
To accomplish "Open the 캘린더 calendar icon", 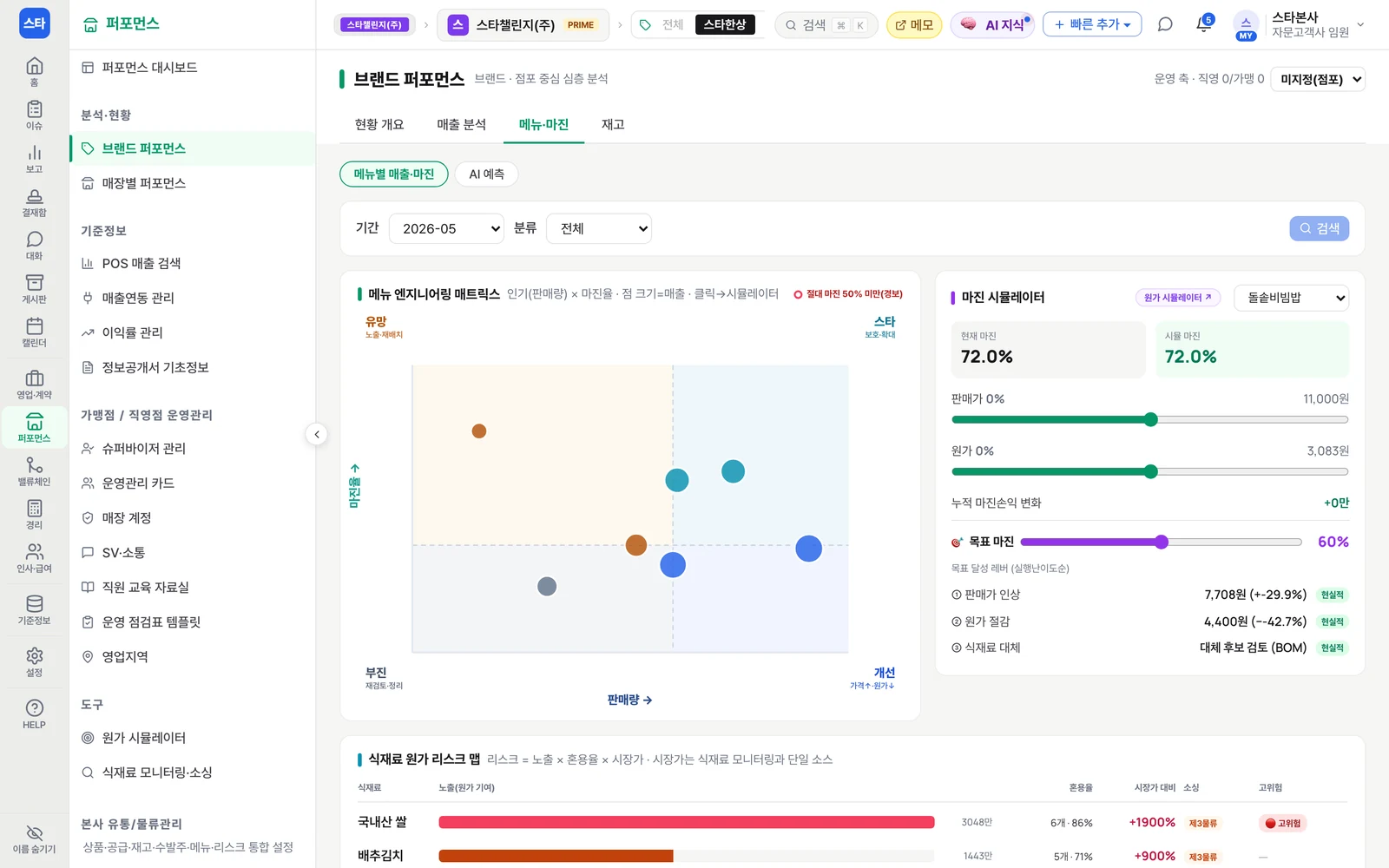I will point(34,332).
